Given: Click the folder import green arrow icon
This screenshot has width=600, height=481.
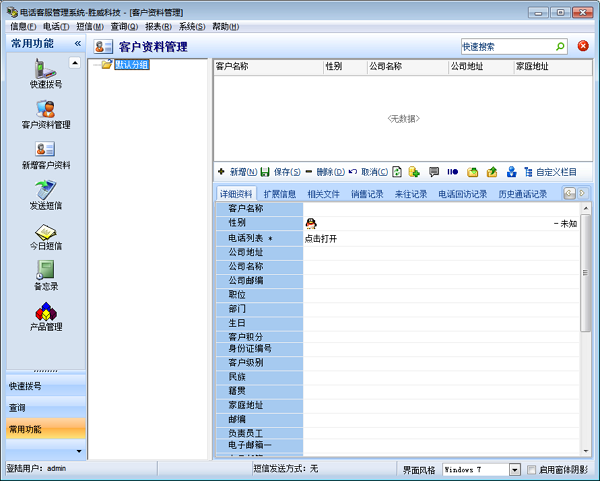Looking at the screenshot, I should pyautogui.click(x=473, y=172).
